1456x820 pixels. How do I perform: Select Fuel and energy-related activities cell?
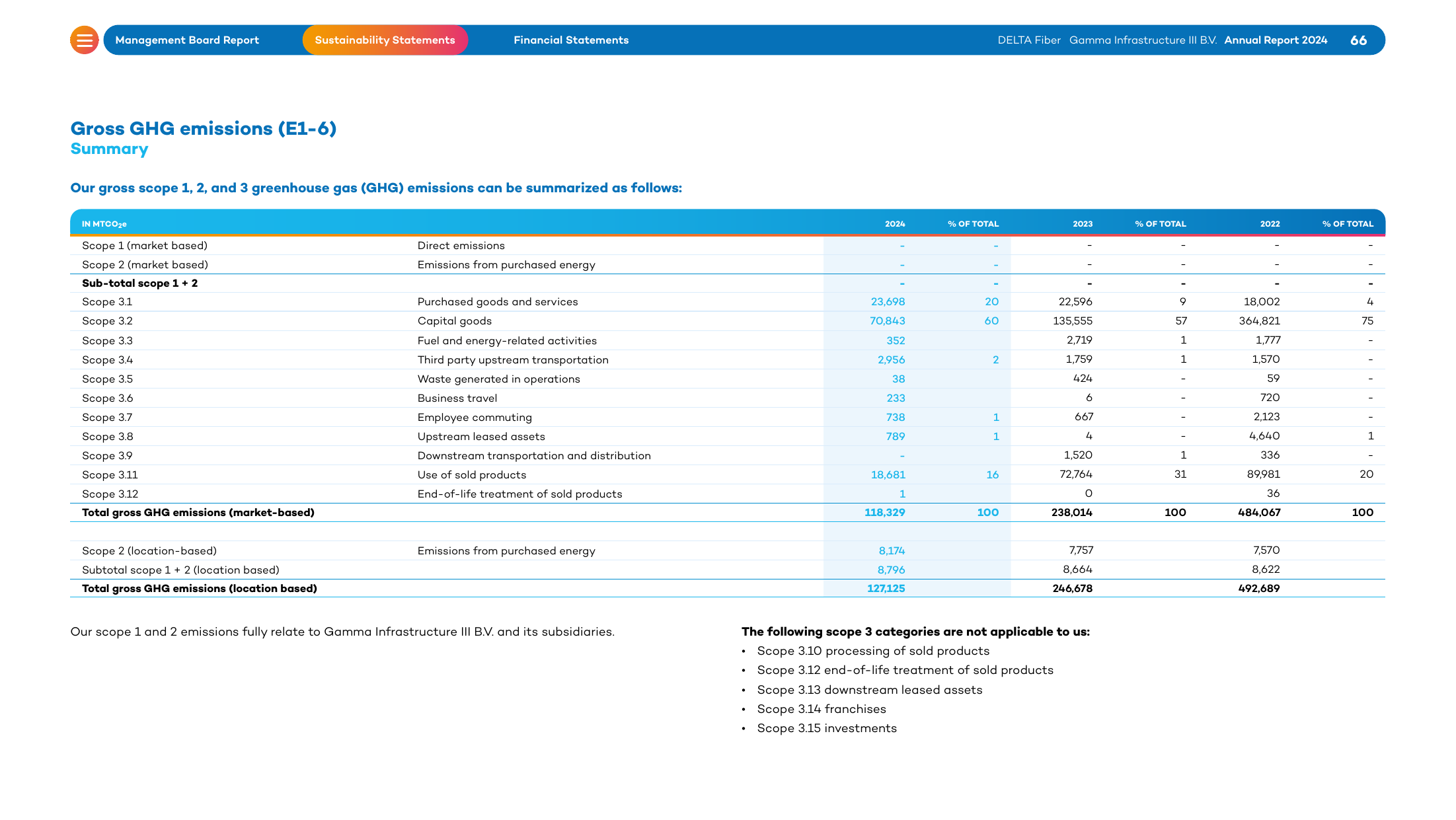[507, 341]
